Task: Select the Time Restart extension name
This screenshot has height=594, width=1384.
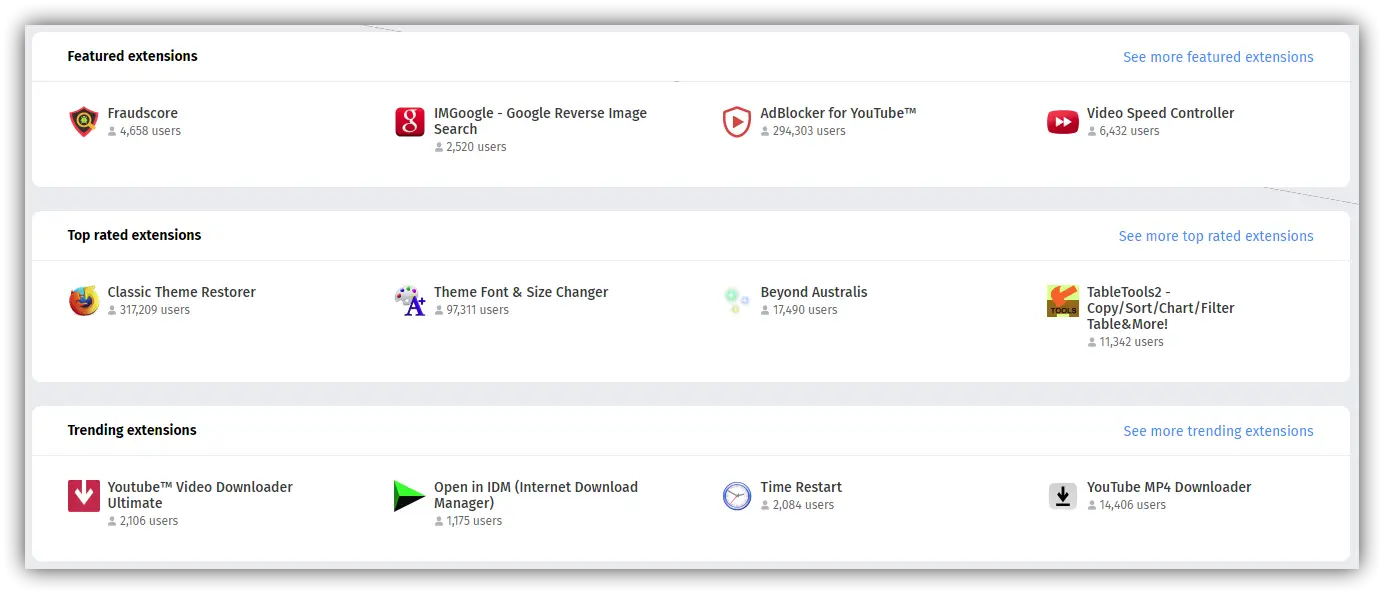Action: click(x=800, y=487)
